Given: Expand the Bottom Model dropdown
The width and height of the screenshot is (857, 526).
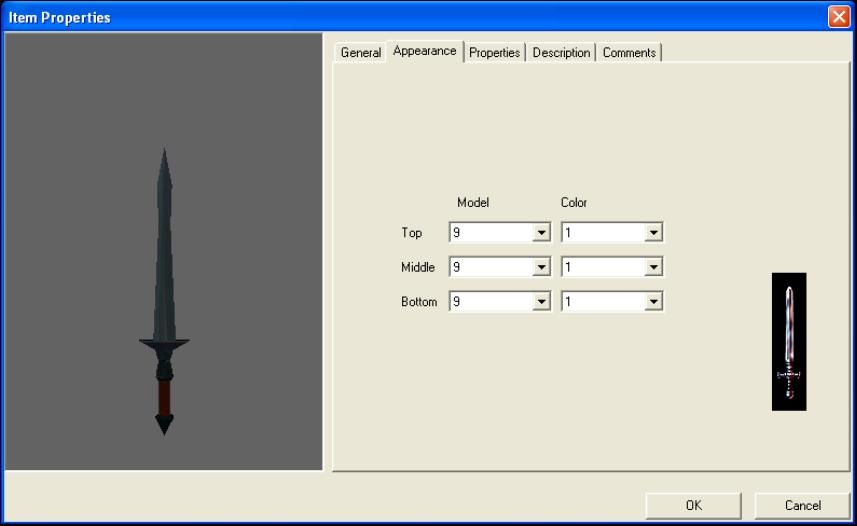Looking at the screenshot, I should tap(542, 301).
